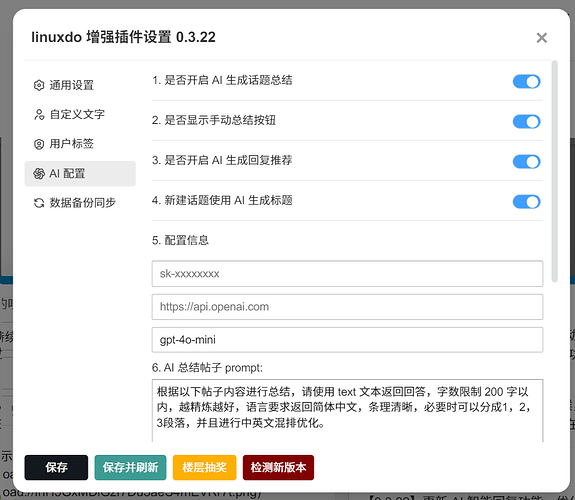Image resolution: width=575 pixels, height=500 pixels.
Task: Focus the sk-xxxxxxxx API key field
Action: coord(347,274)
